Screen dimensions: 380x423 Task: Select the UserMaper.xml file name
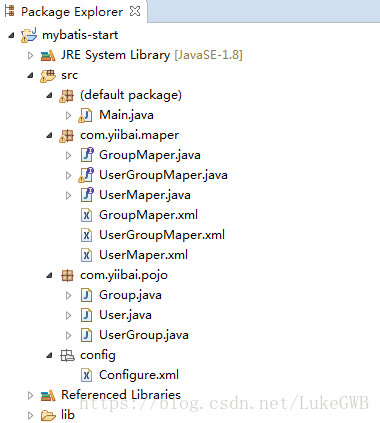coord(143,255)
